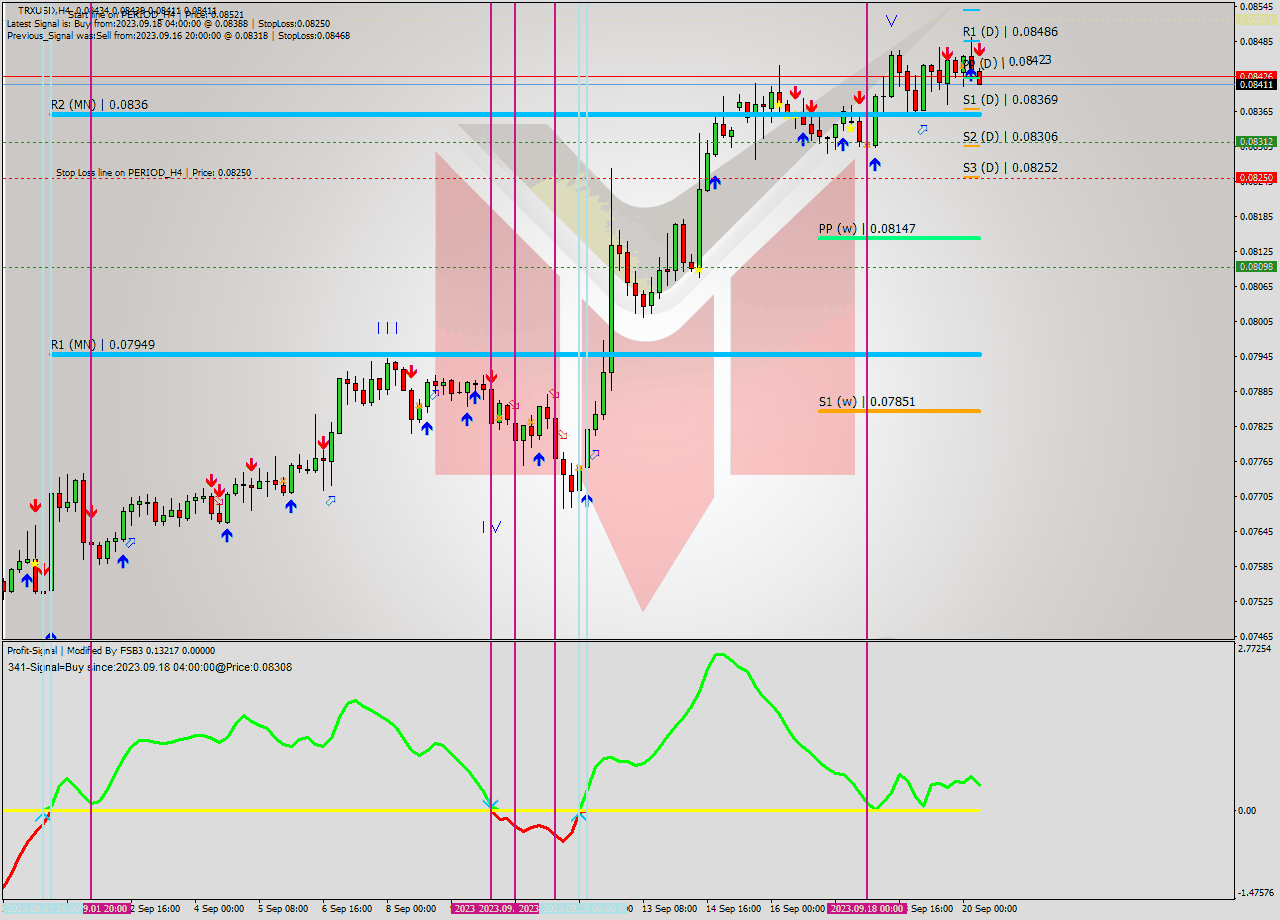Click the R2 (MN) | 0.0836 pivot label
Image resolution: width=1280 pixels, height=920 pixels.
(99, 104)
